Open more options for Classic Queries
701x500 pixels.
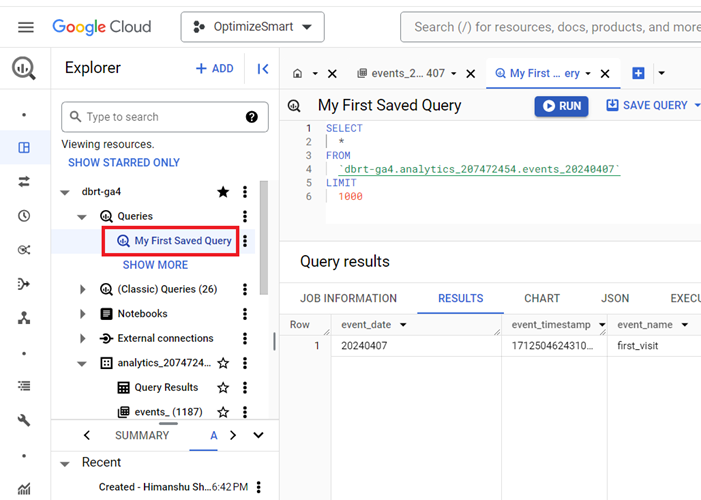pyautogui.click(x=245, y=289)
